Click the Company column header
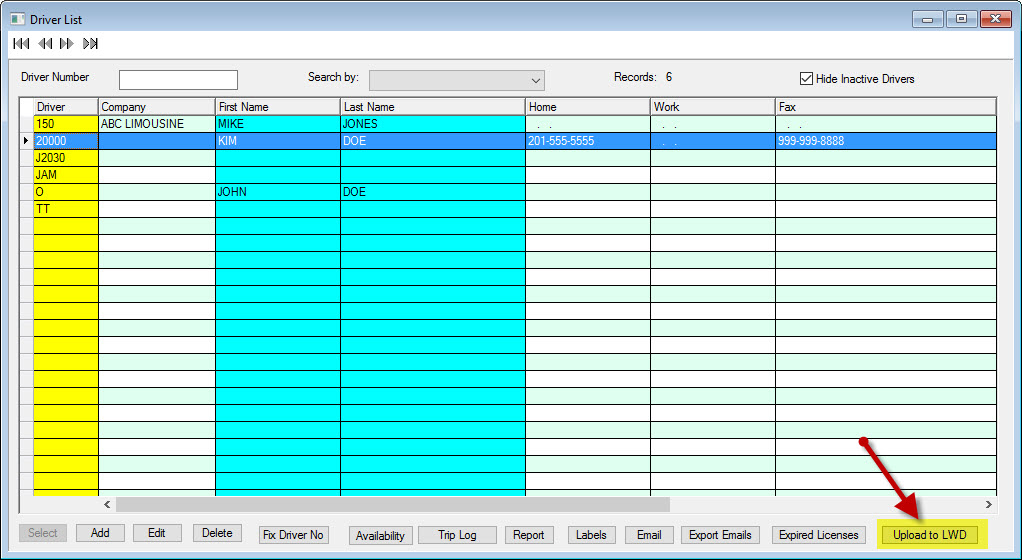The height and width of the screenshot is (560, 1022). point(156,107)
